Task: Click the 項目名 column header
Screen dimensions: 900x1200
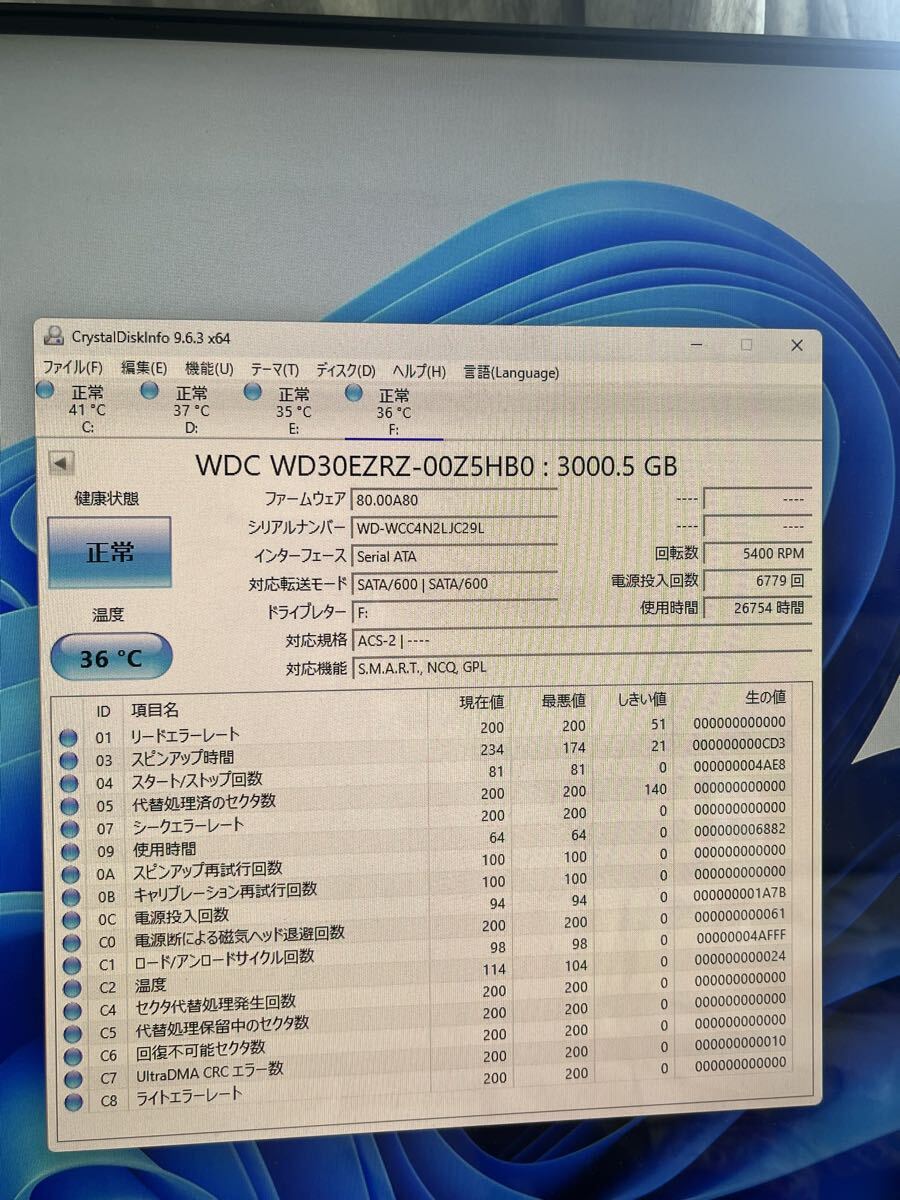Action: click(x=155, y=709)
